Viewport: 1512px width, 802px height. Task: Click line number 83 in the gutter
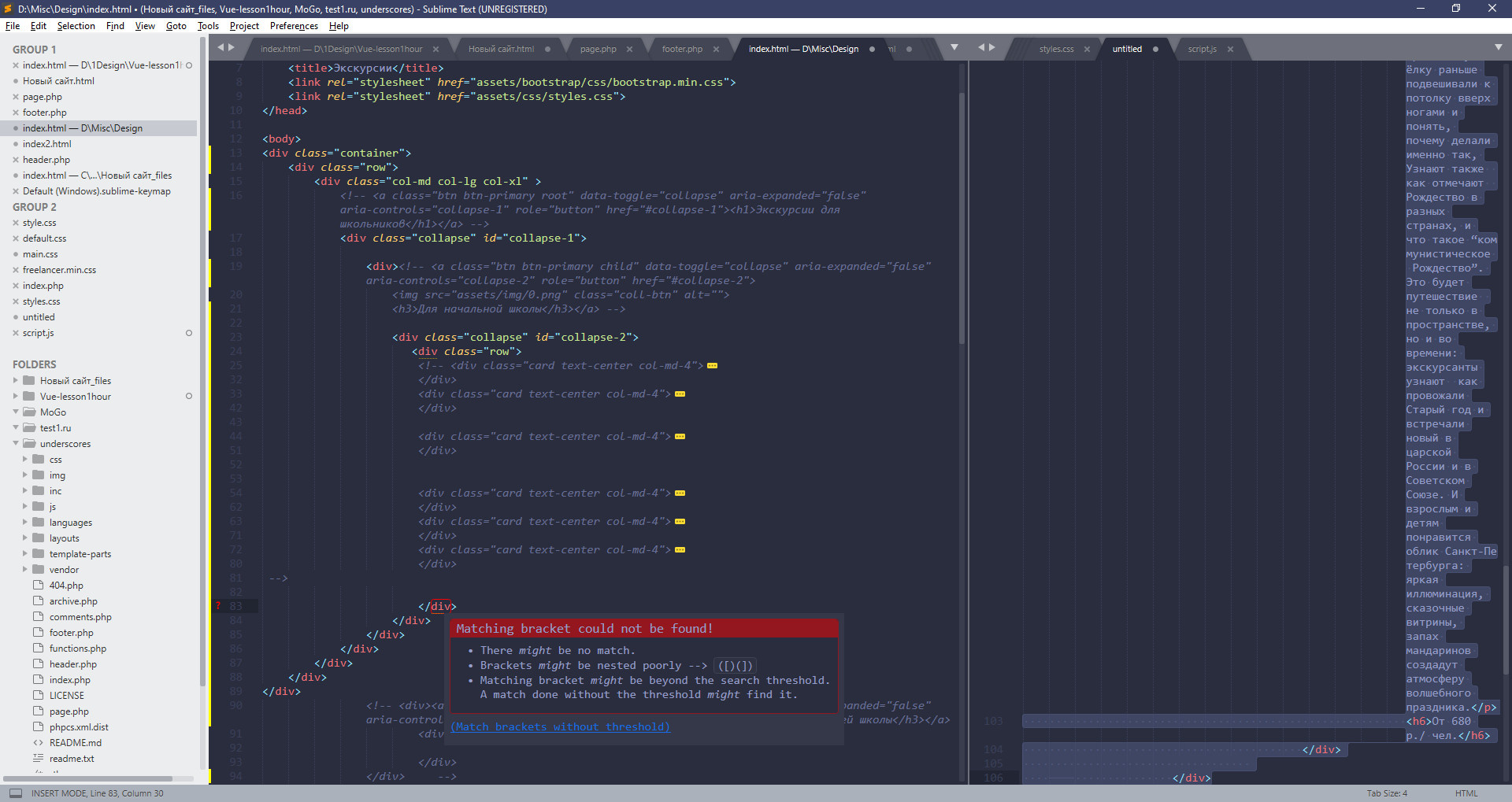[x=235, y=606]
